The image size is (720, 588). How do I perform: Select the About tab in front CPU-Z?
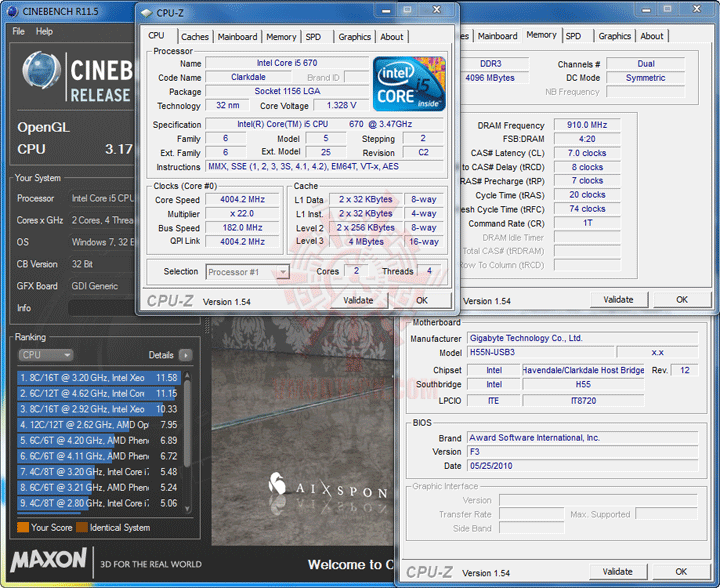point(392,37)
